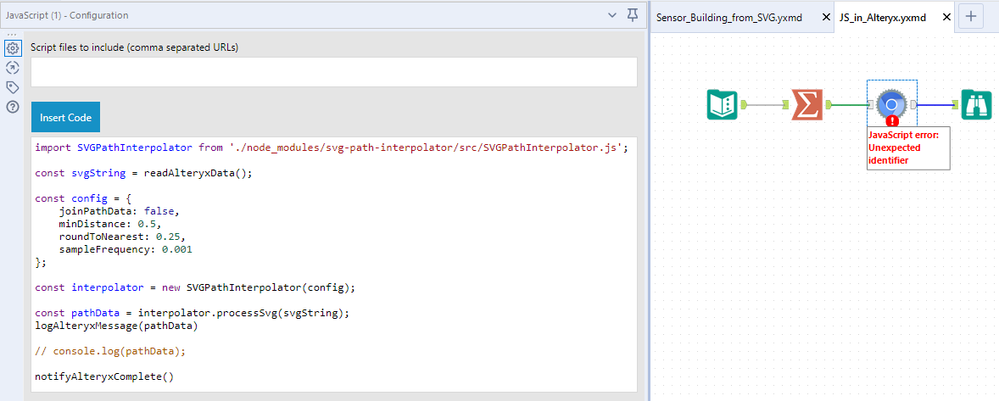
Task: Click the 'JavaScript (1) - Configuration' panel title
Action: [x=67, y=15]
